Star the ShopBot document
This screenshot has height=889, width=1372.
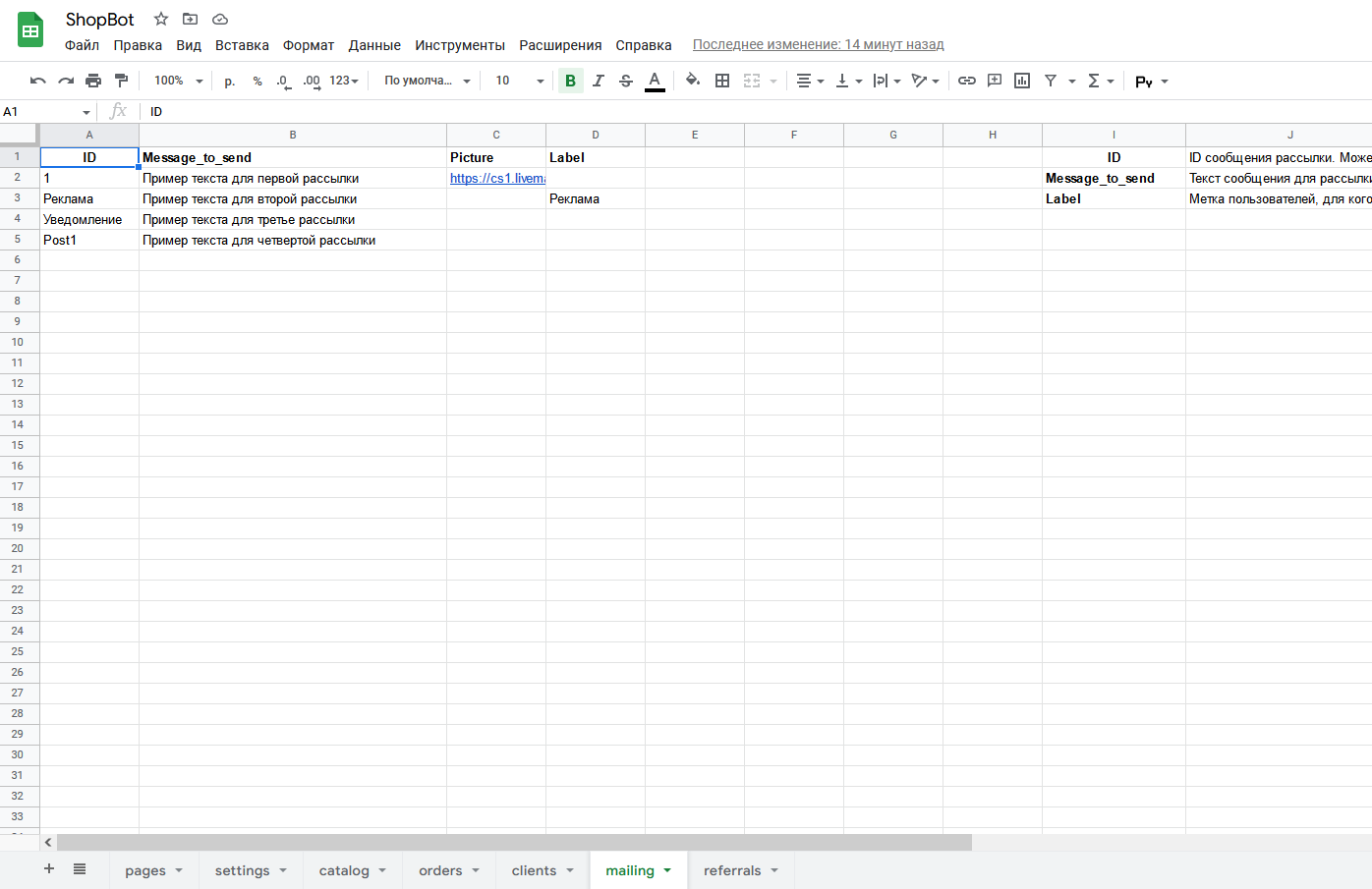point(161,20)
